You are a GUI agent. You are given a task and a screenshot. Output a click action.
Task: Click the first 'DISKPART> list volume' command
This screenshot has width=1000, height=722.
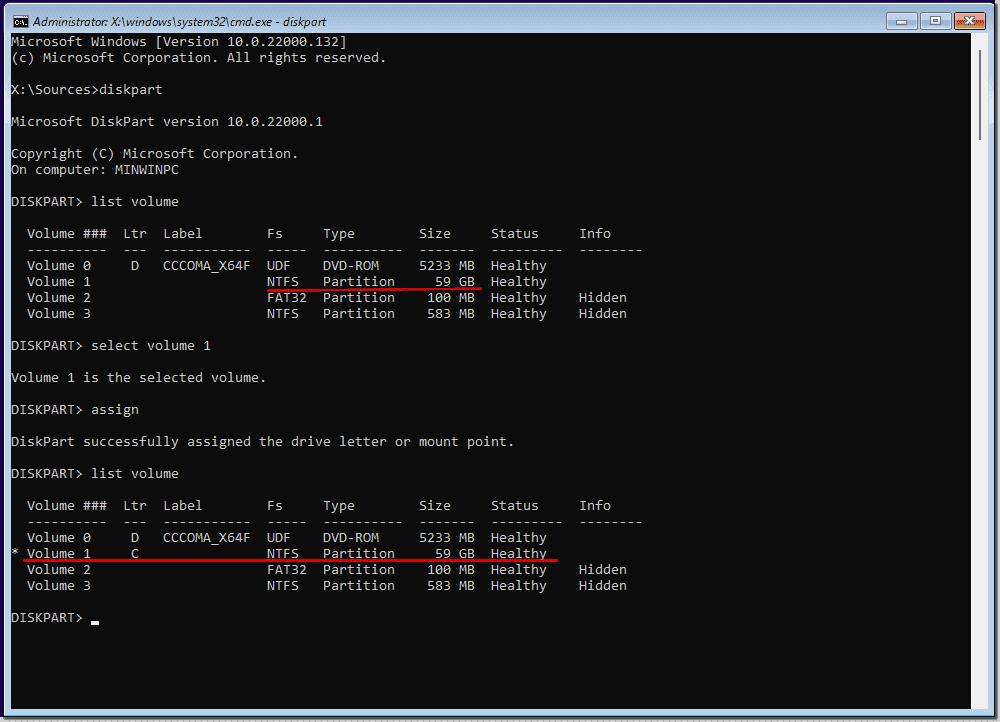point(95,202)
